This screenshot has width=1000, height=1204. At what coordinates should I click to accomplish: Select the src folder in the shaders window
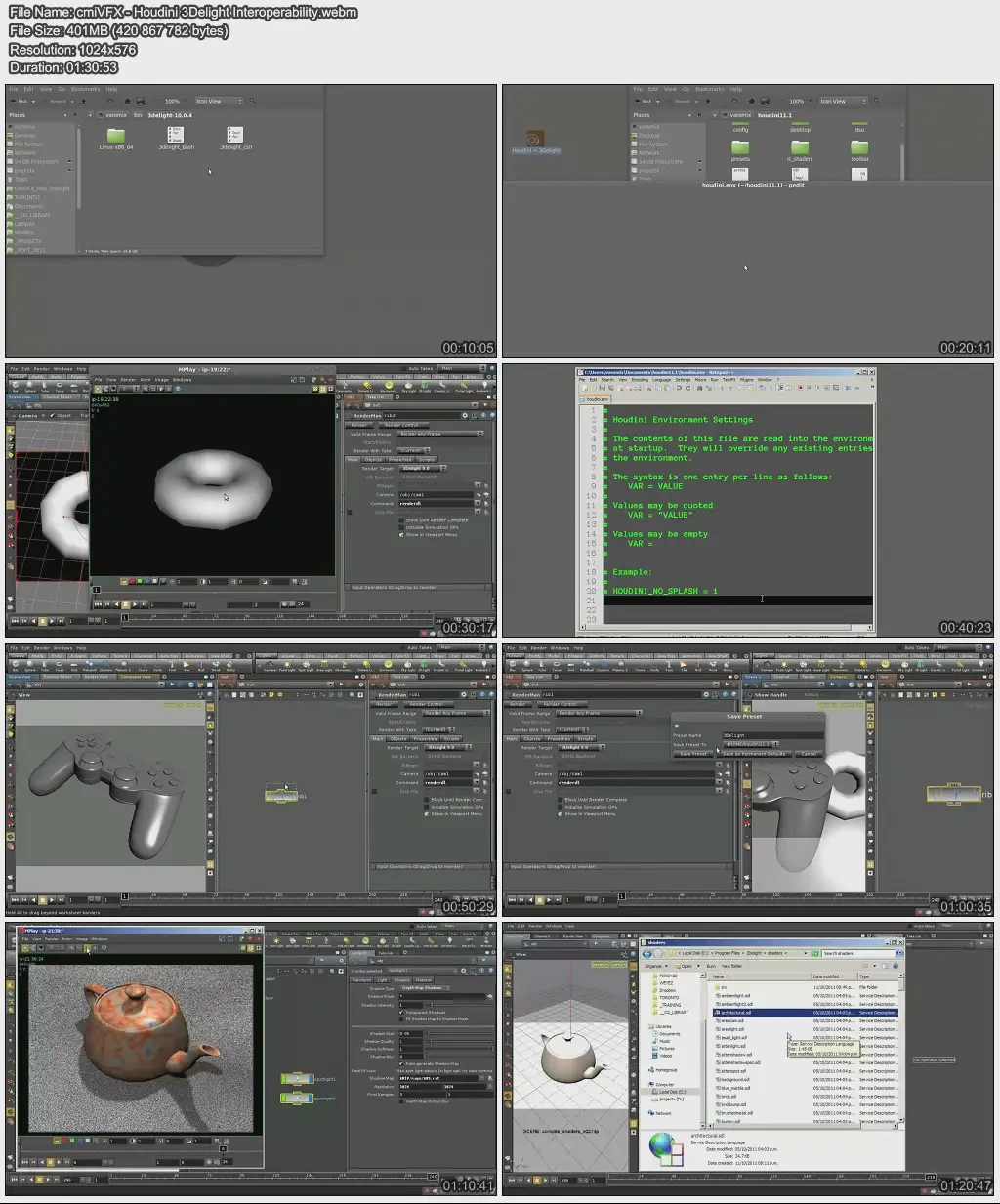[x=723, y=987]
